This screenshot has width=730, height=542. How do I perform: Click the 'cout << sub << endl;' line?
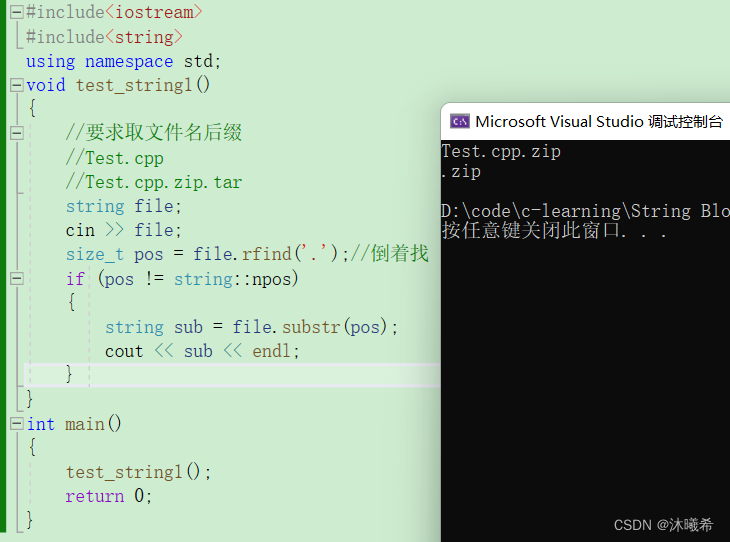[x=202, y=352]
